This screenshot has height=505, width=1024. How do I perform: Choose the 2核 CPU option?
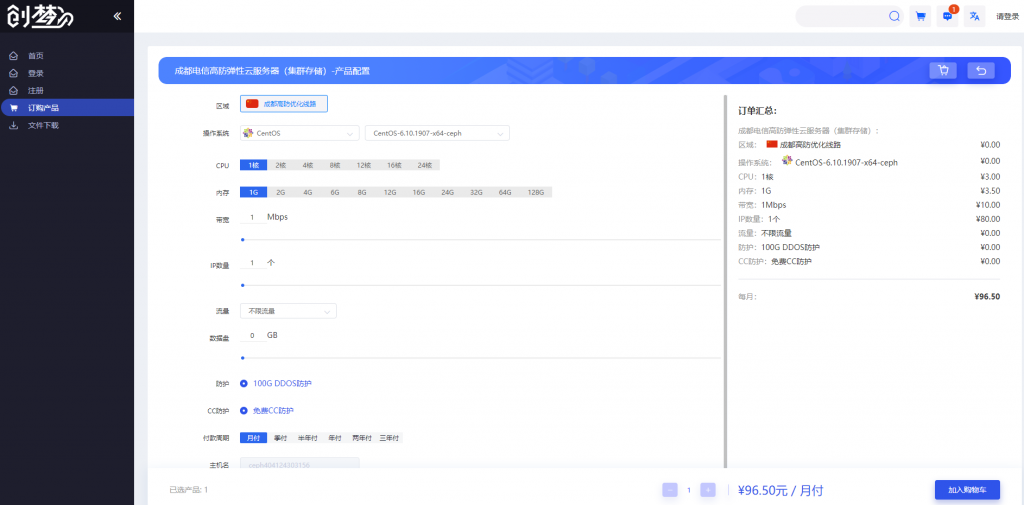[x=281, y=165]
